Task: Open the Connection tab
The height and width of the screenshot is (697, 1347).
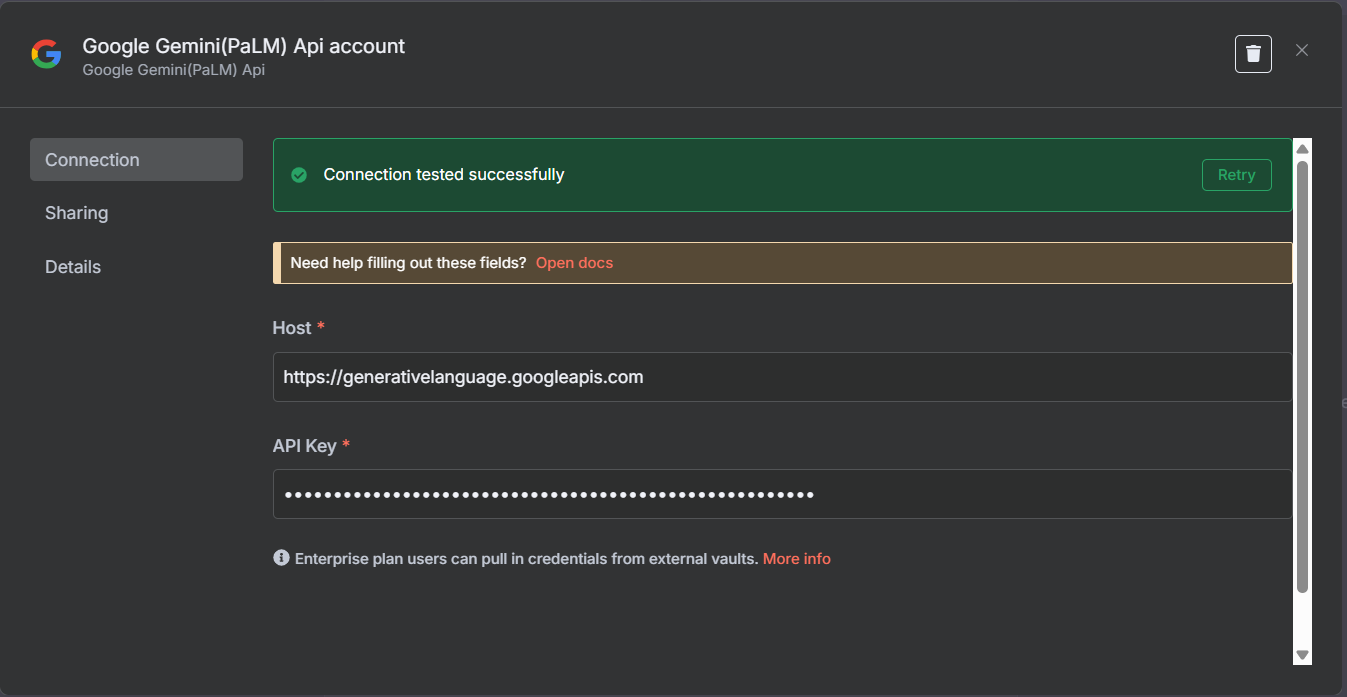Action: [136, 160]
